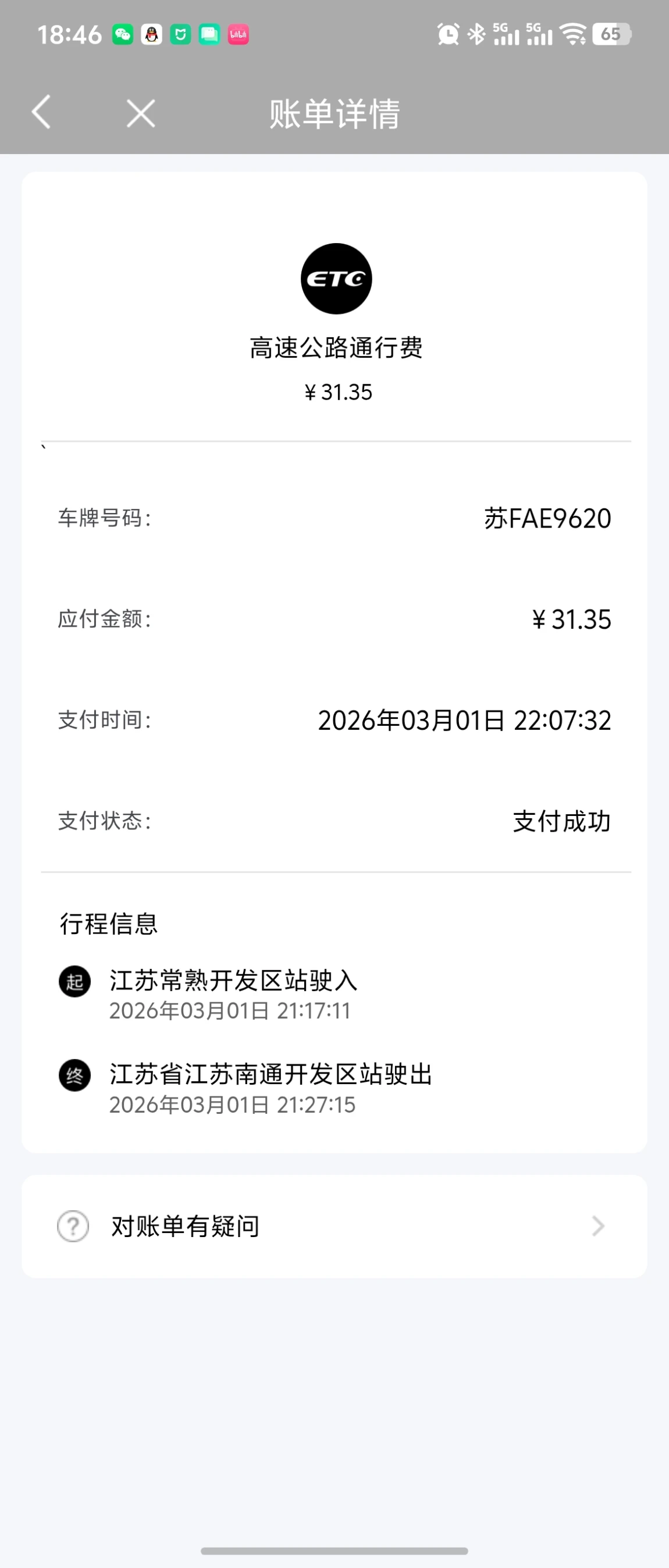Tap the Bluetooth status icon

click(x=476, y=34)
